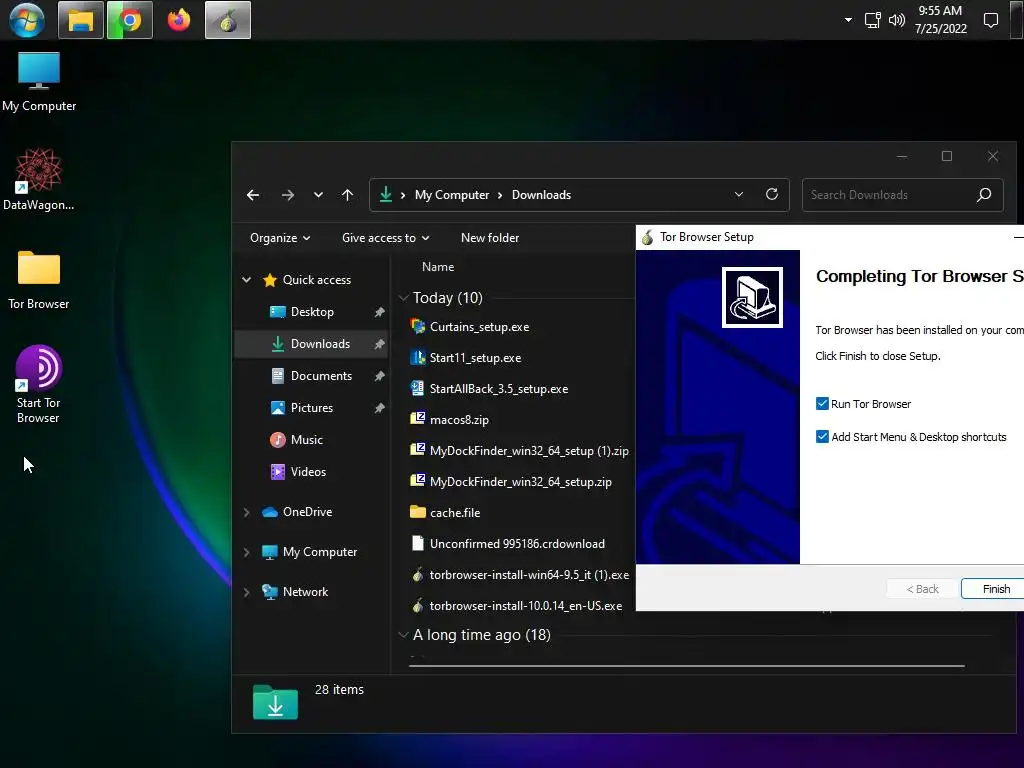Open Videos in navigation pane
The width and height of the screenshot is (1024, 768).
coord(298,472)
